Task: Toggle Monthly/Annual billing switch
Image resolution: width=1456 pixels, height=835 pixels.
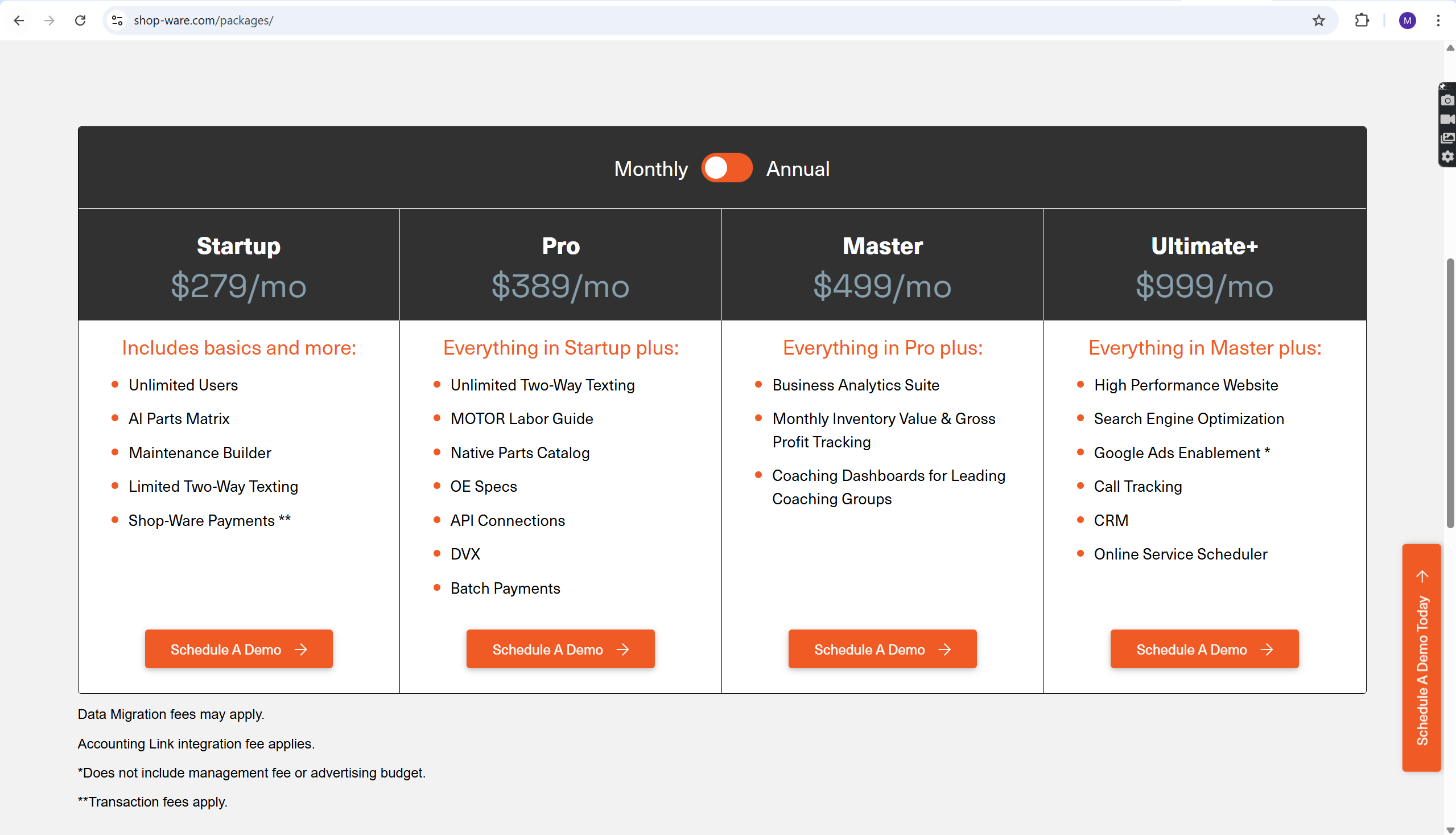Action: coord(727,168)
